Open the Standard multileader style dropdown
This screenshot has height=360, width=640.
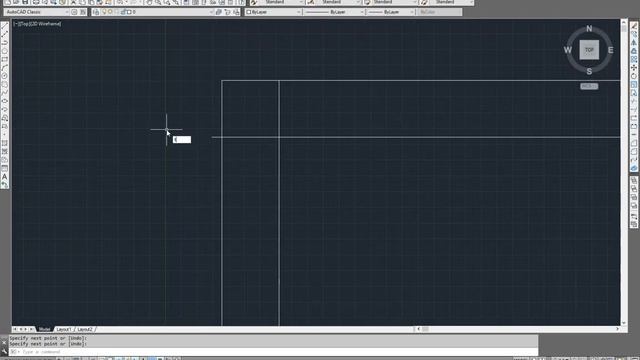click(x=451, y=2)
